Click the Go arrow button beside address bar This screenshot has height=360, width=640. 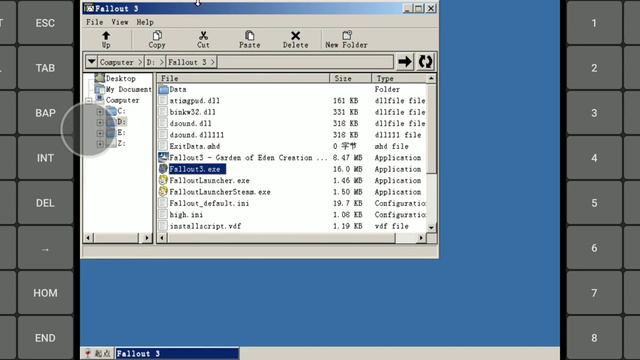pyautogui.click(x=404, y=62)
